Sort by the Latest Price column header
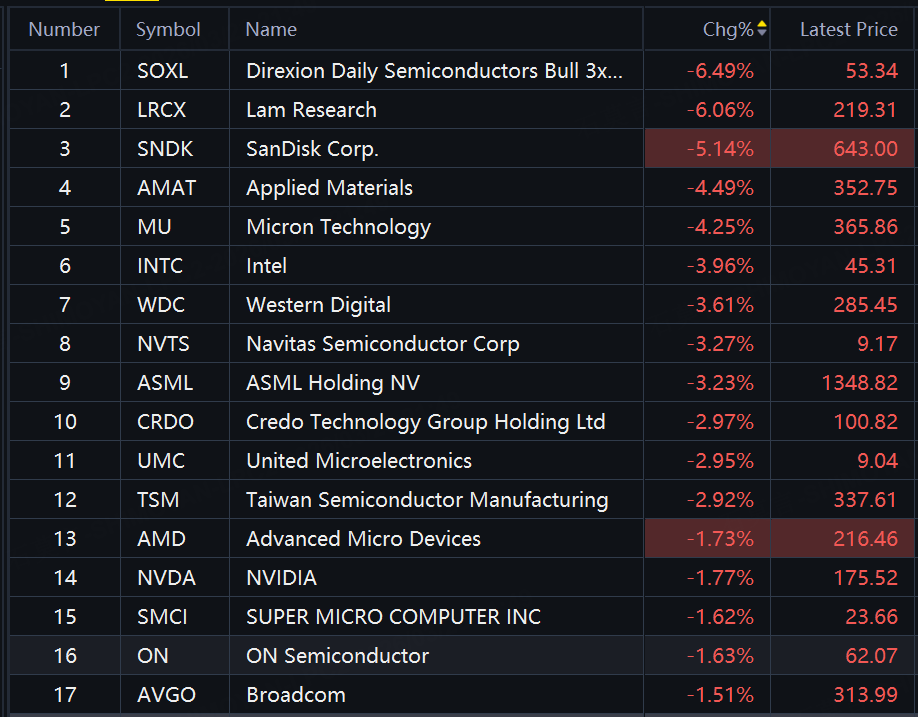This screenshot has width=918, height=717. pyautogui.click(x=848, y=30)
